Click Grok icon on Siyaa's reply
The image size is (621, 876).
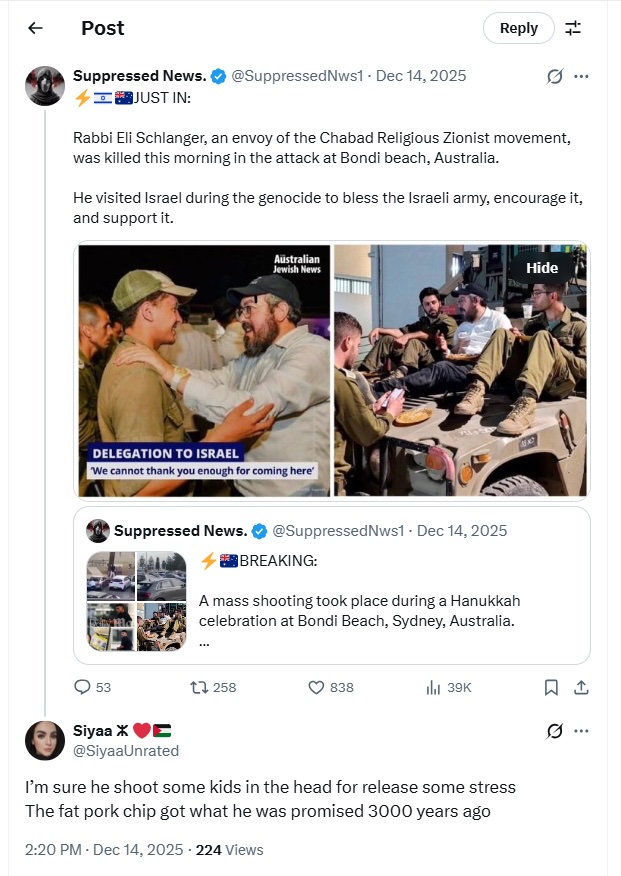(554, 731)
